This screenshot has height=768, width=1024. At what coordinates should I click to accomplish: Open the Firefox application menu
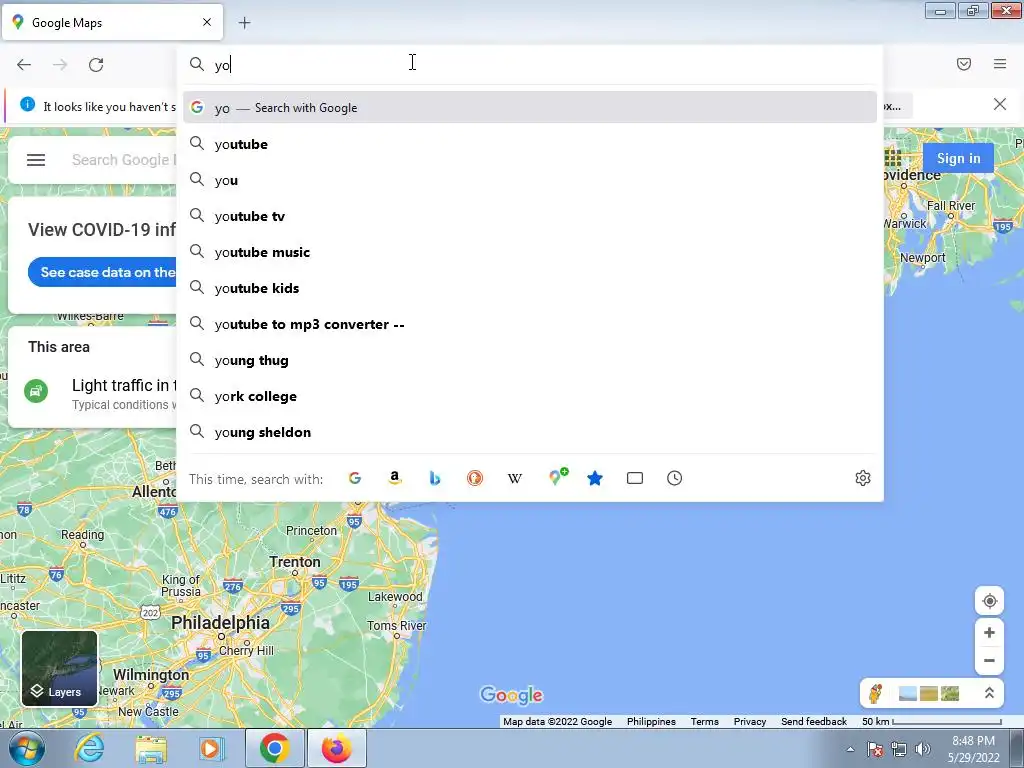(x=1000, y=64)
